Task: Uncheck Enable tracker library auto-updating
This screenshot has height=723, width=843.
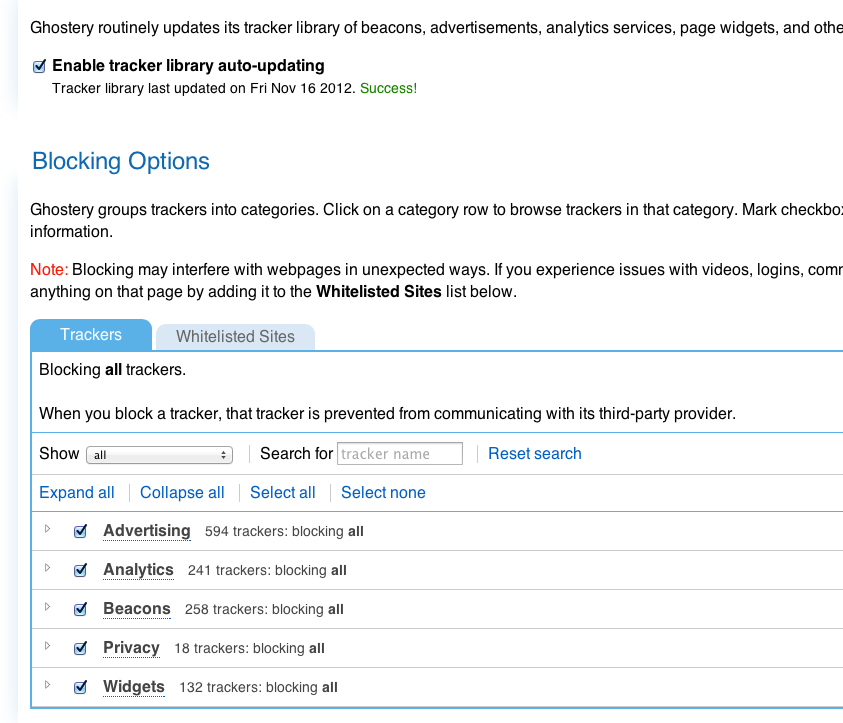Action: (40, 66)
